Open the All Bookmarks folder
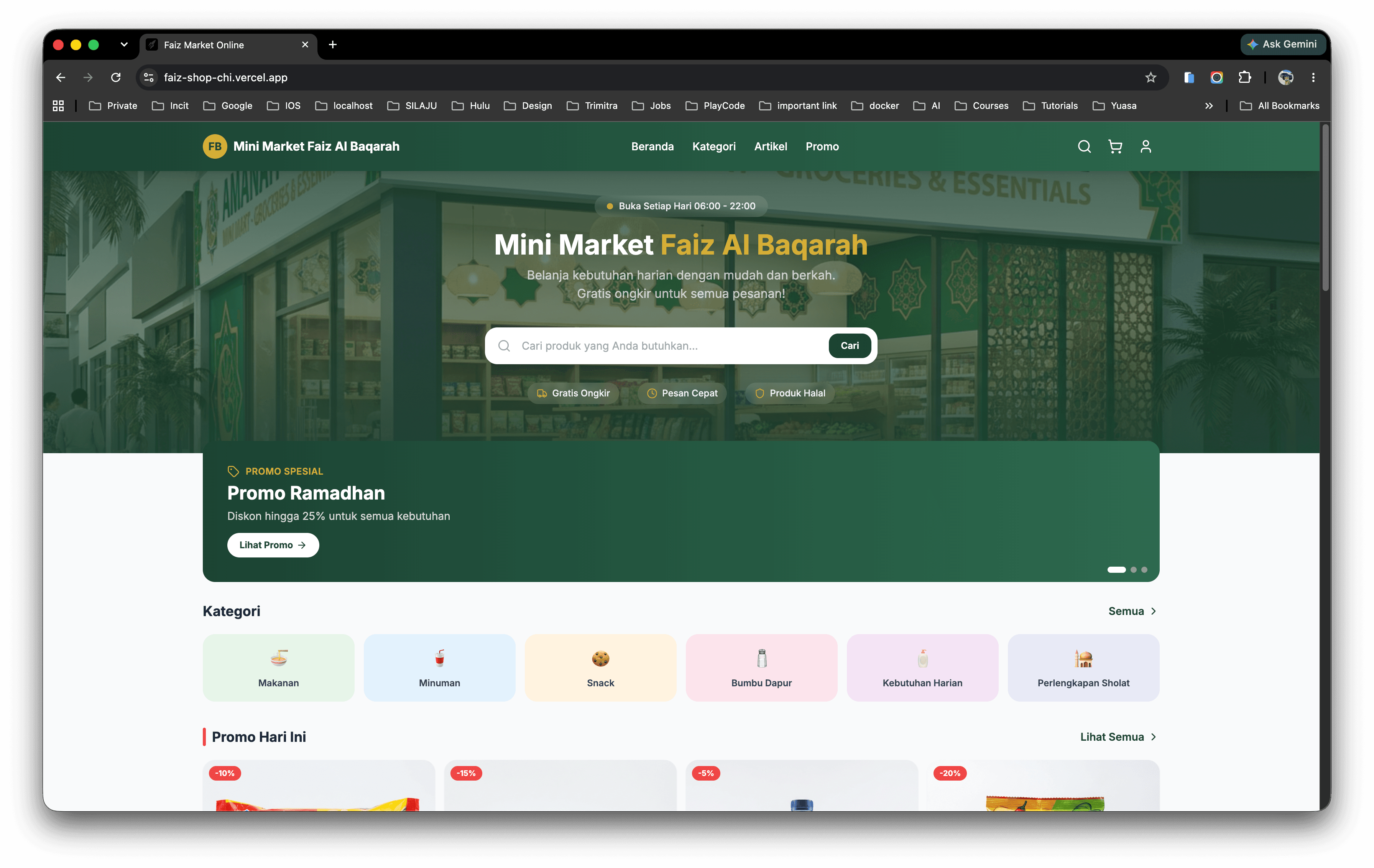Image resolution: width=1374 pixels, height=868 pixels. [x=1279, y=105]
